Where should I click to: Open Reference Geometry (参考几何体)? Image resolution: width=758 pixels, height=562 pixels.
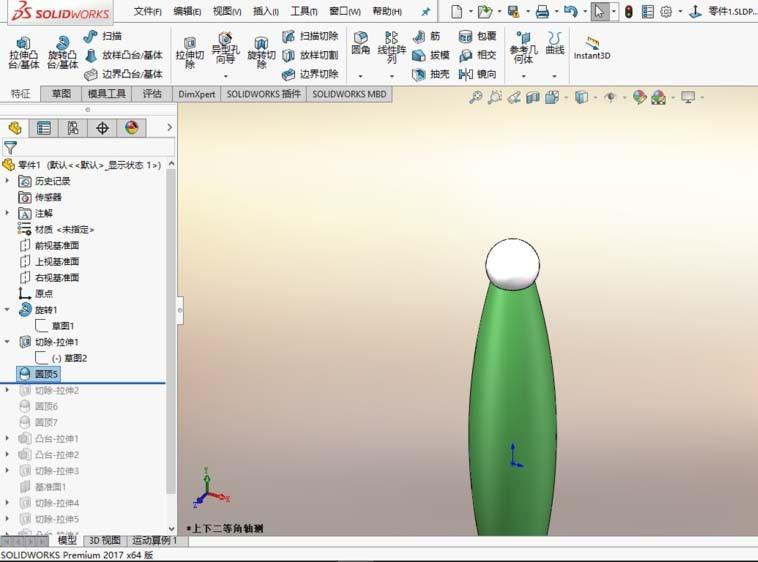(523, 47)
